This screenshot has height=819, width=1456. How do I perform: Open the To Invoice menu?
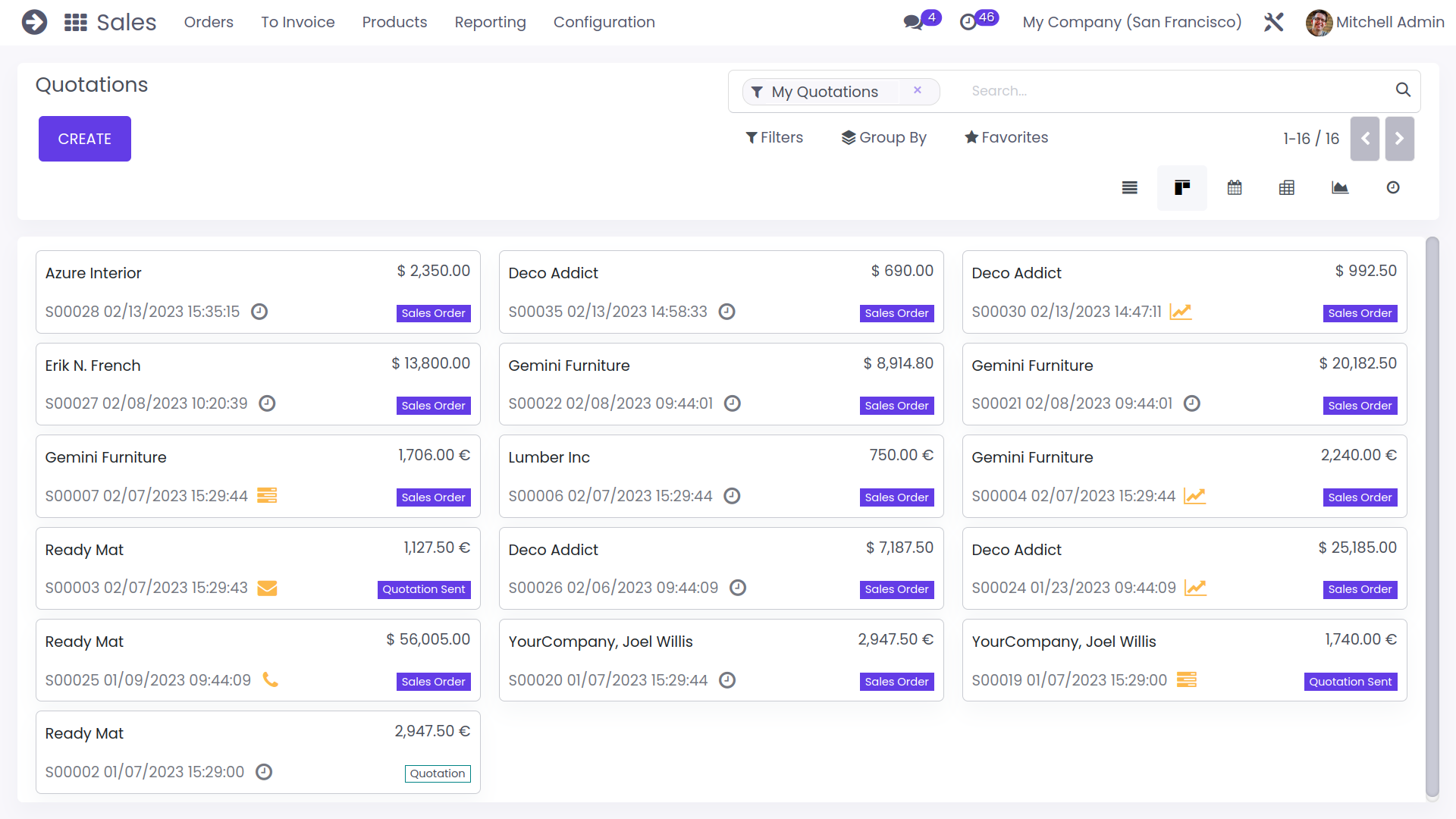click(x=298, y=22)
